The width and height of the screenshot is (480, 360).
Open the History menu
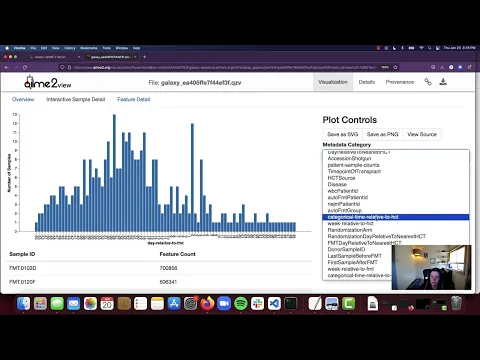pyautogui.click(x=70, y=48)
